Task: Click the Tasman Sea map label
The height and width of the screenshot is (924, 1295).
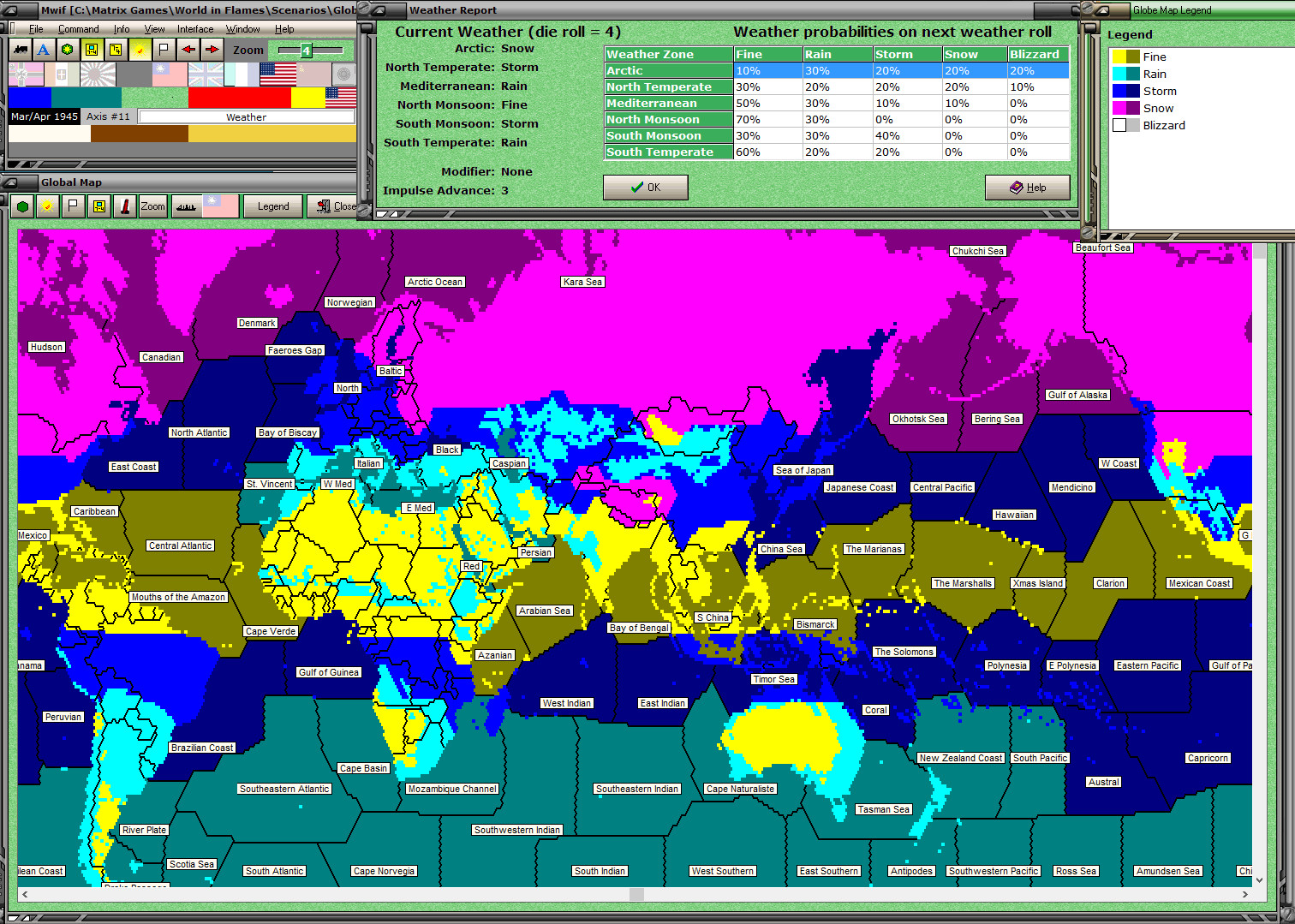Action: (x=884, y=809)
